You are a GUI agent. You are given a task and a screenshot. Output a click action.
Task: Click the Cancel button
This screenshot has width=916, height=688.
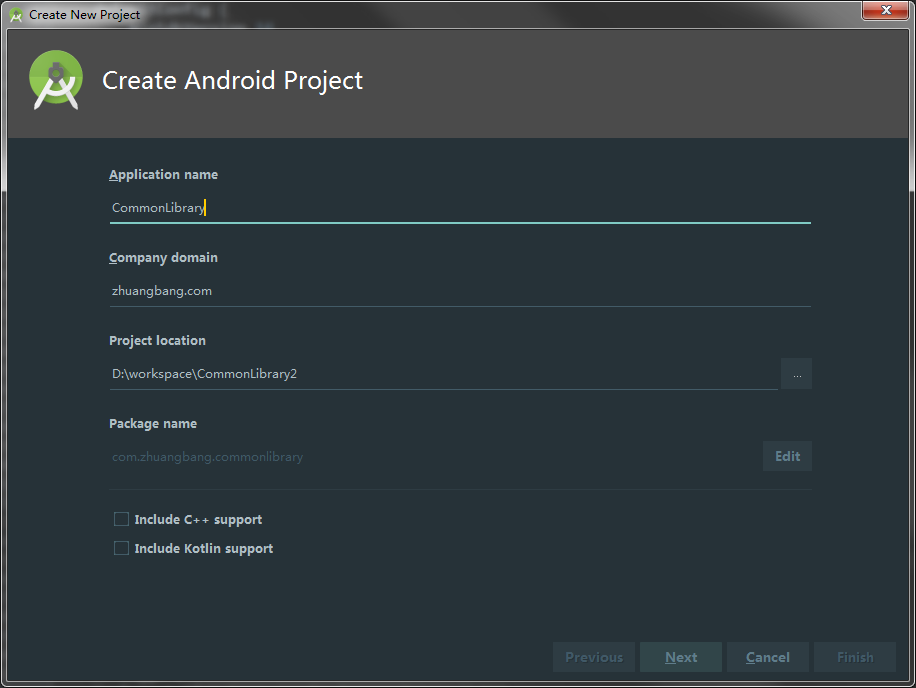(768, 657)
